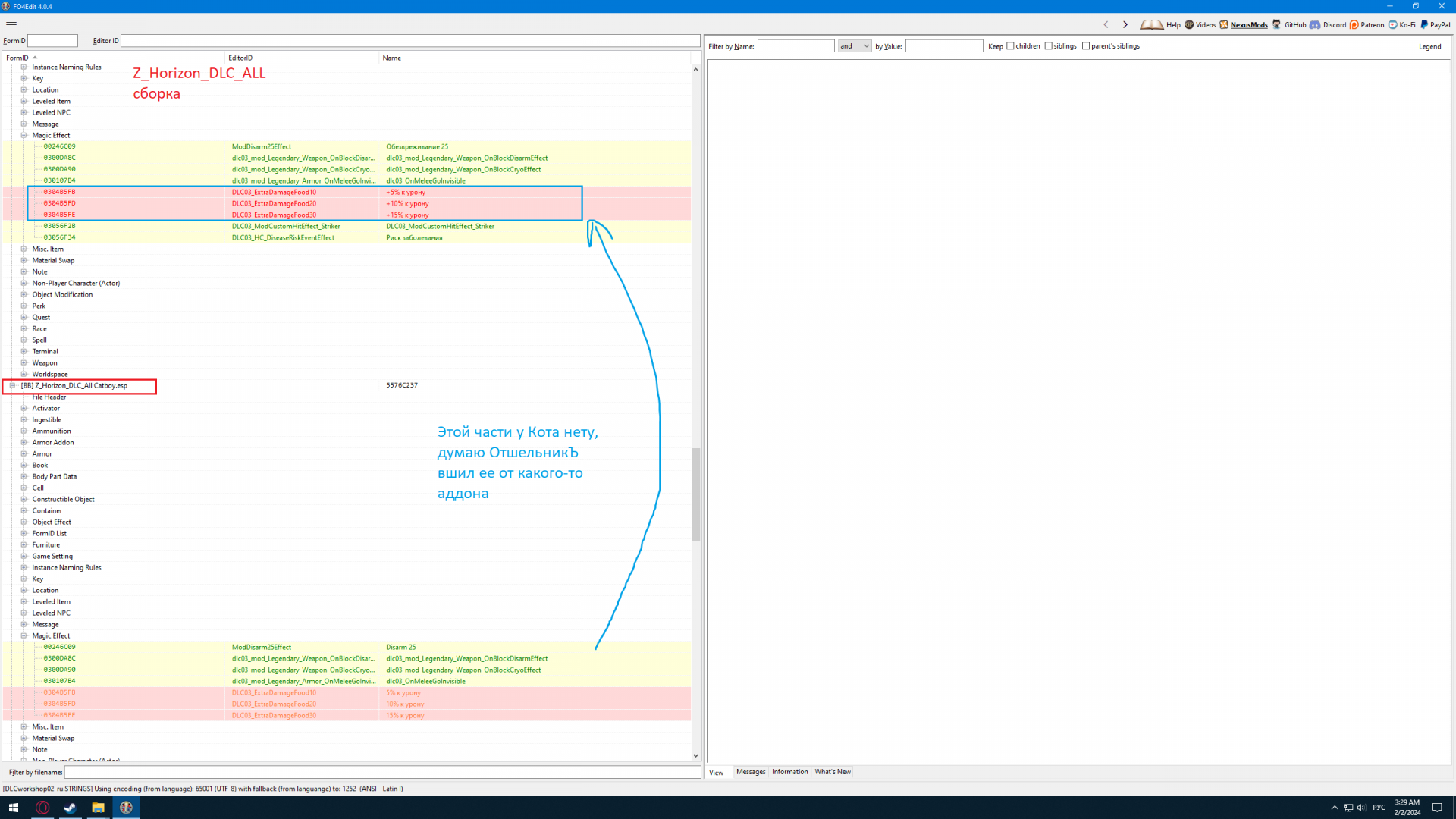Screen dimensions: 1456x819
Task: Open Discord link
Action: coord(1334,25)
